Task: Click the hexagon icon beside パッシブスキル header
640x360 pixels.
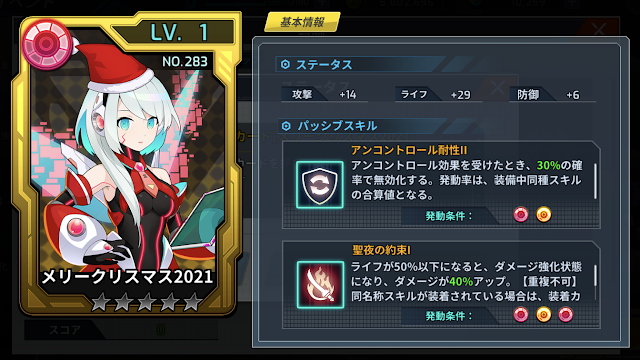Action: [x=286, y=126]
